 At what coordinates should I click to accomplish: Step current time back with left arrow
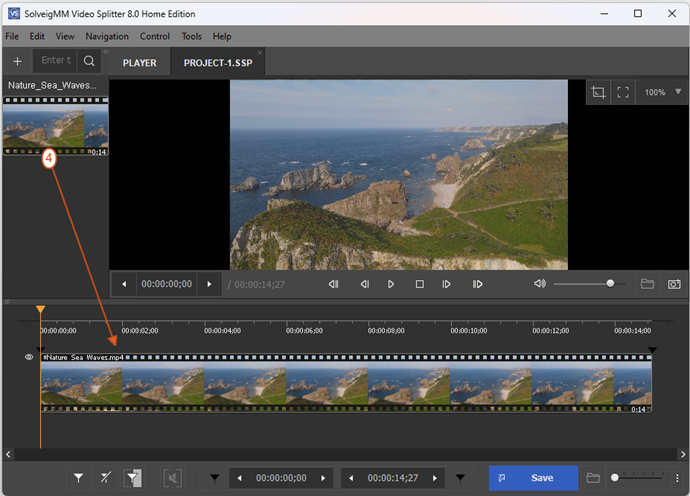pos(124,284)
